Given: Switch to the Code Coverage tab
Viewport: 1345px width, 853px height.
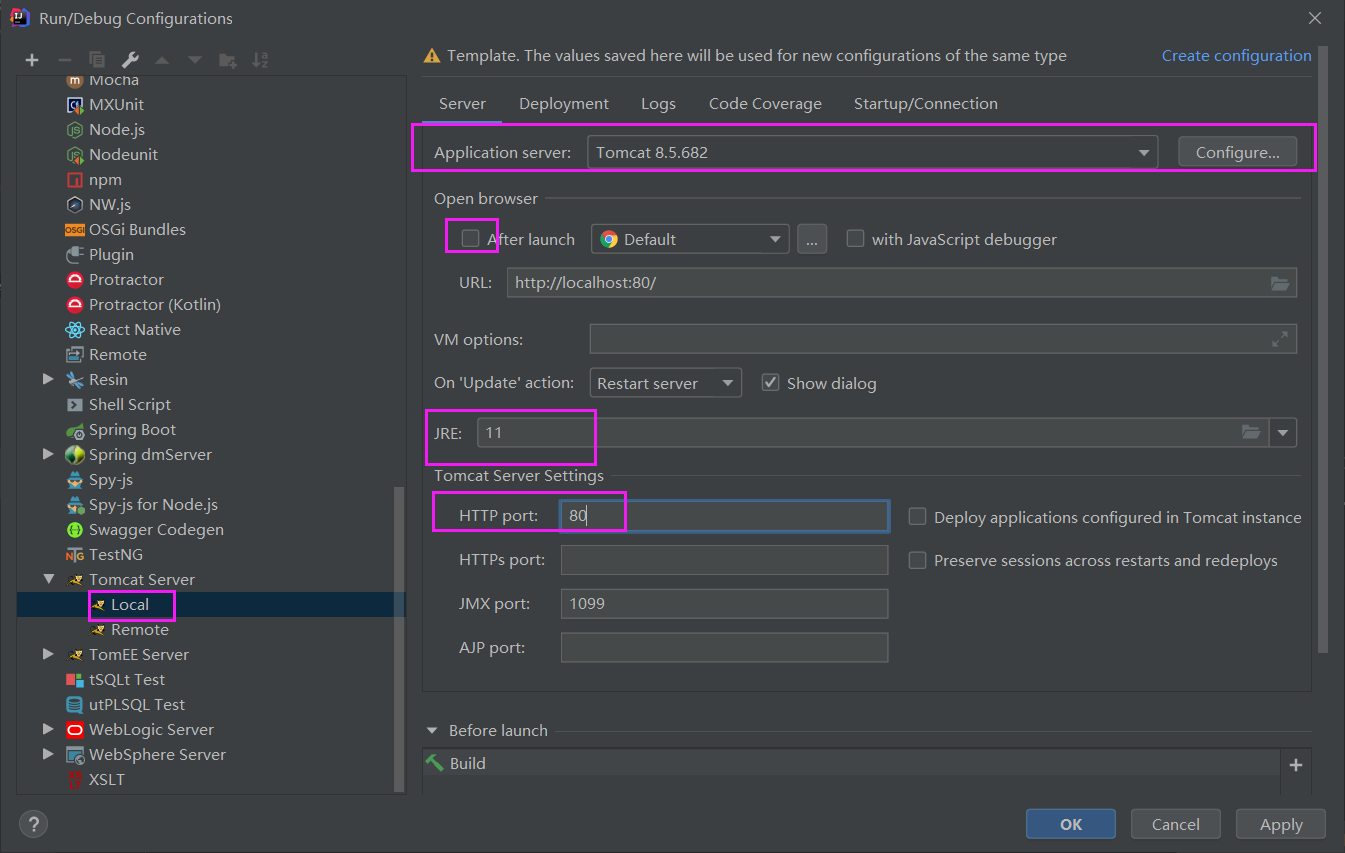Looking at the screenshot, I should (765, 104).
